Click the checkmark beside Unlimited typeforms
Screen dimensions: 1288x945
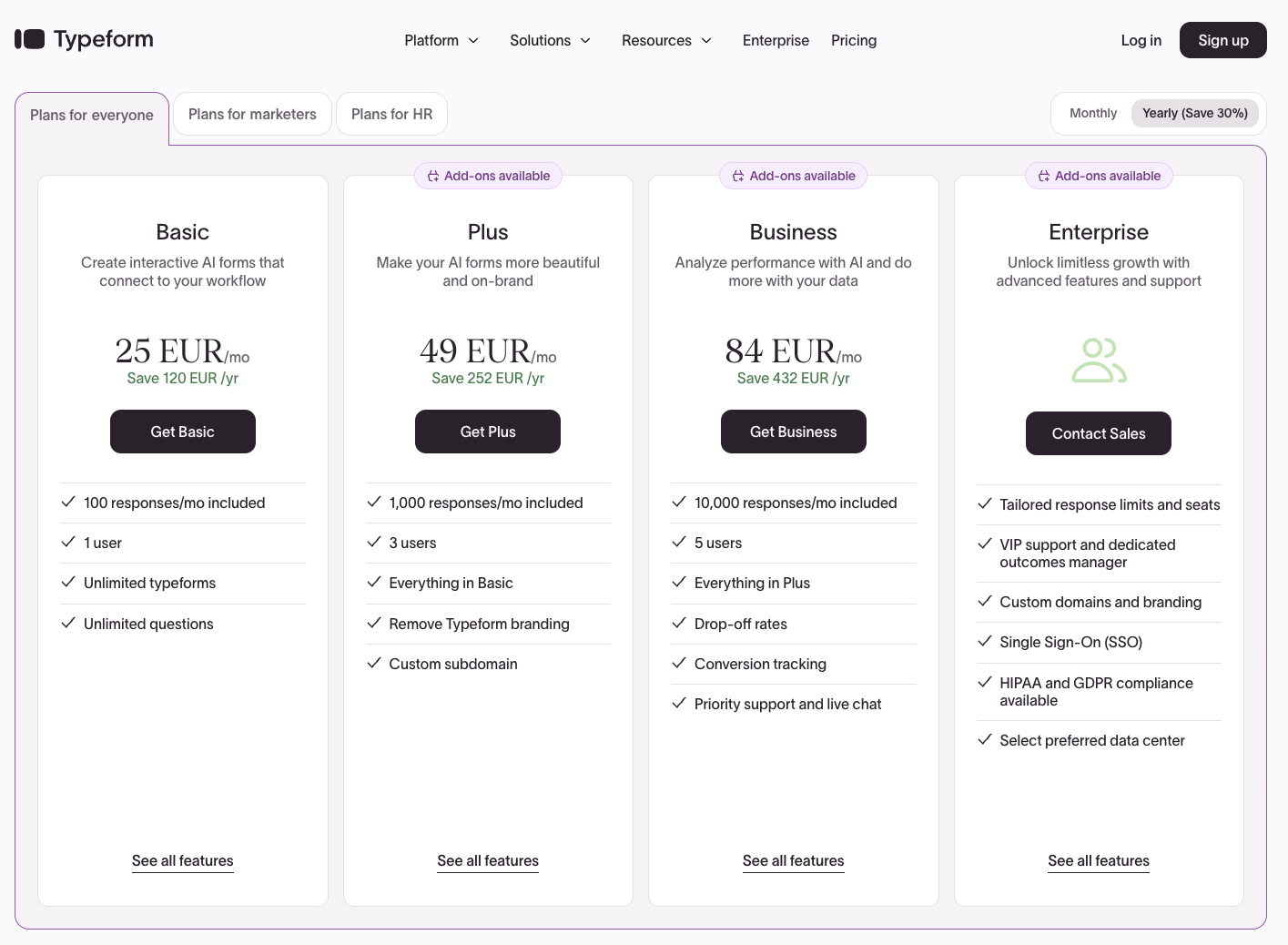68,583
